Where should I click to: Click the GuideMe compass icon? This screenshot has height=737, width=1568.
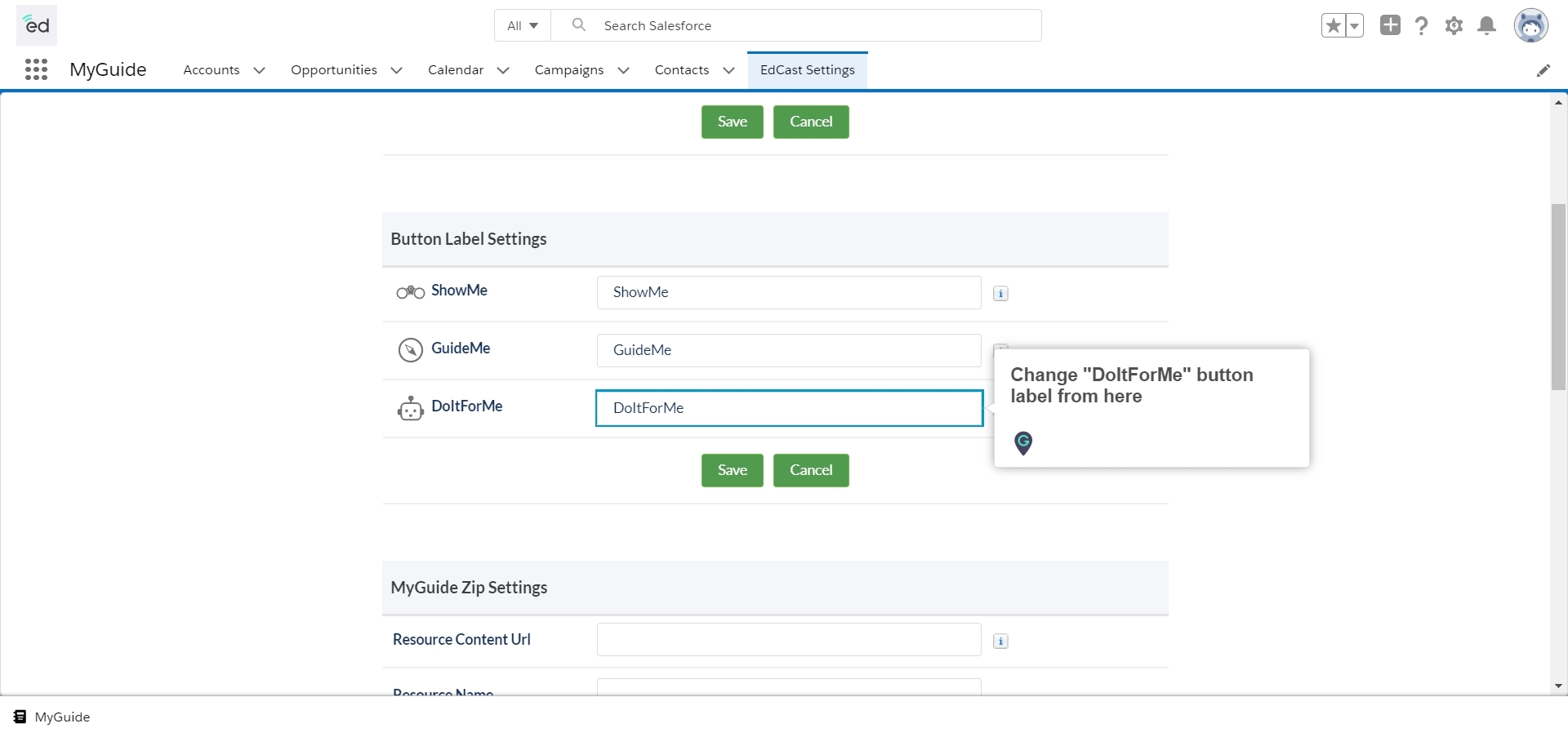pos(410,350)
